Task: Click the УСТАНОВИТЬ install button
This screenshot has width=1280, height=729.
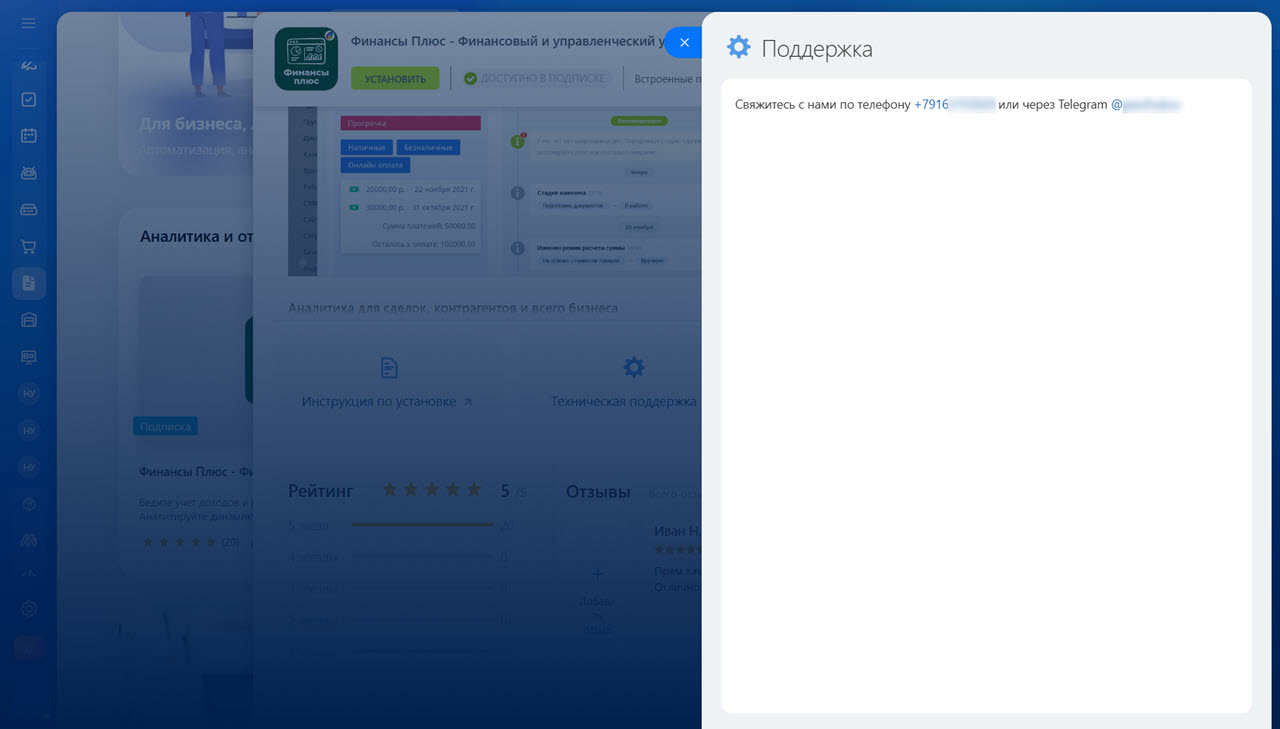Action: (x=395, y=78)
